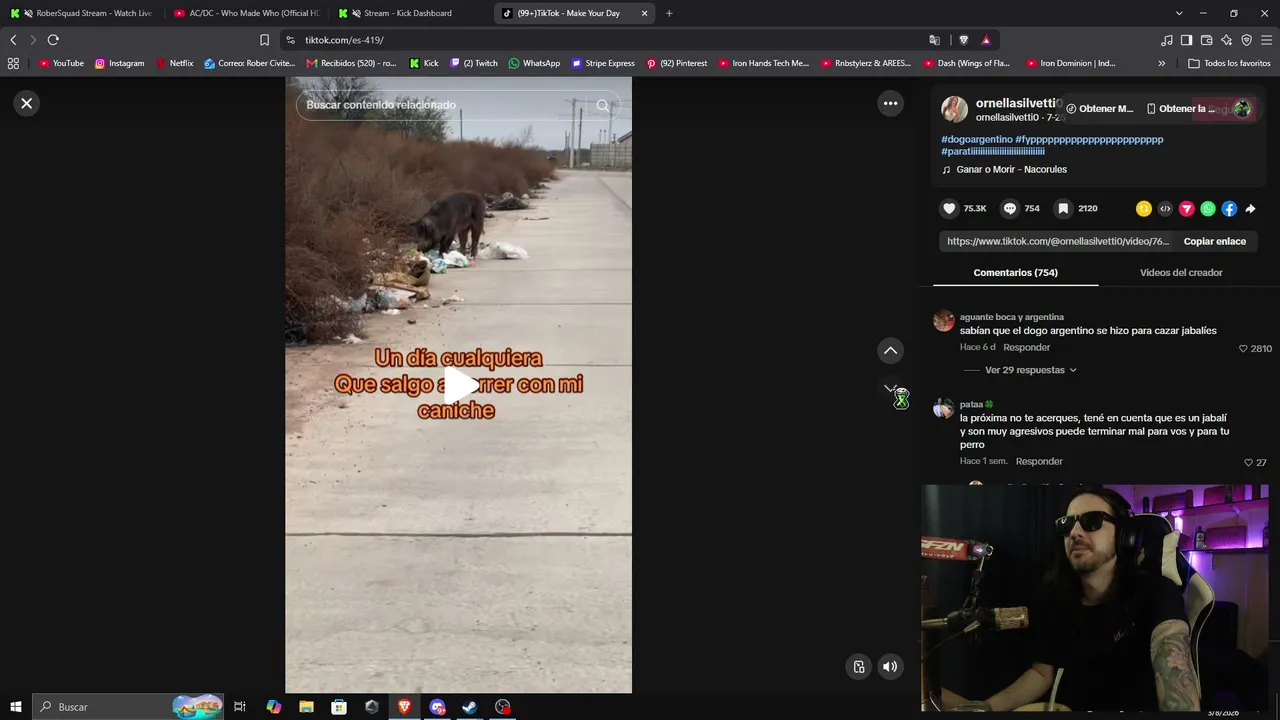Click the tiktok.com address bar

(x=600, y=40)
